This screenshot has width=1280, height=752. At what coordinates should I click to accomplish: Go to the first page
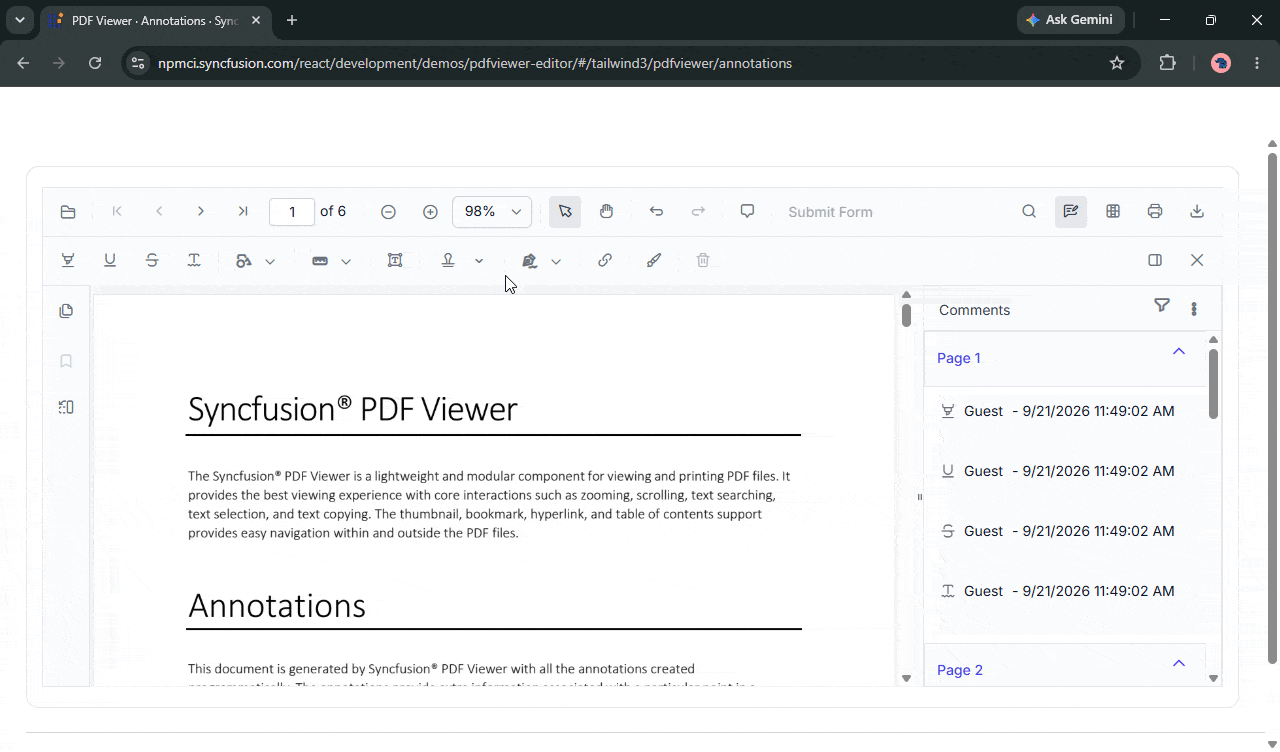pyautogui.click(x=117, y=212)
